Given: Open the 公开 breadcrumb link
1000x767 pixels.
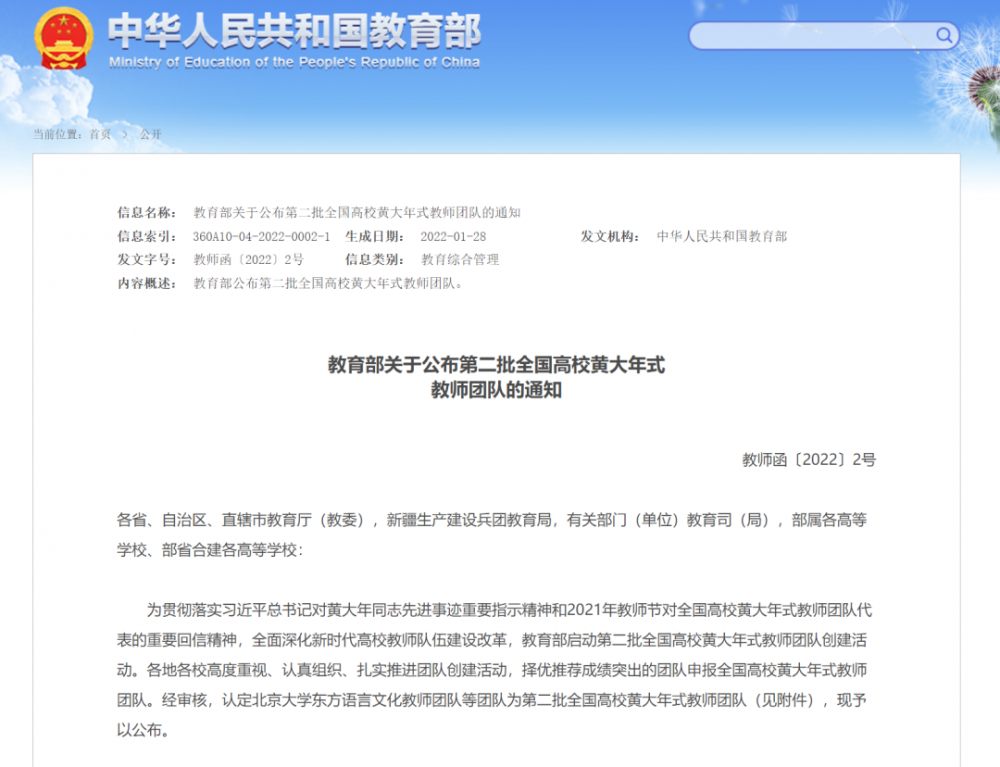Looking at the screenshot, I should tap(150, 134).
